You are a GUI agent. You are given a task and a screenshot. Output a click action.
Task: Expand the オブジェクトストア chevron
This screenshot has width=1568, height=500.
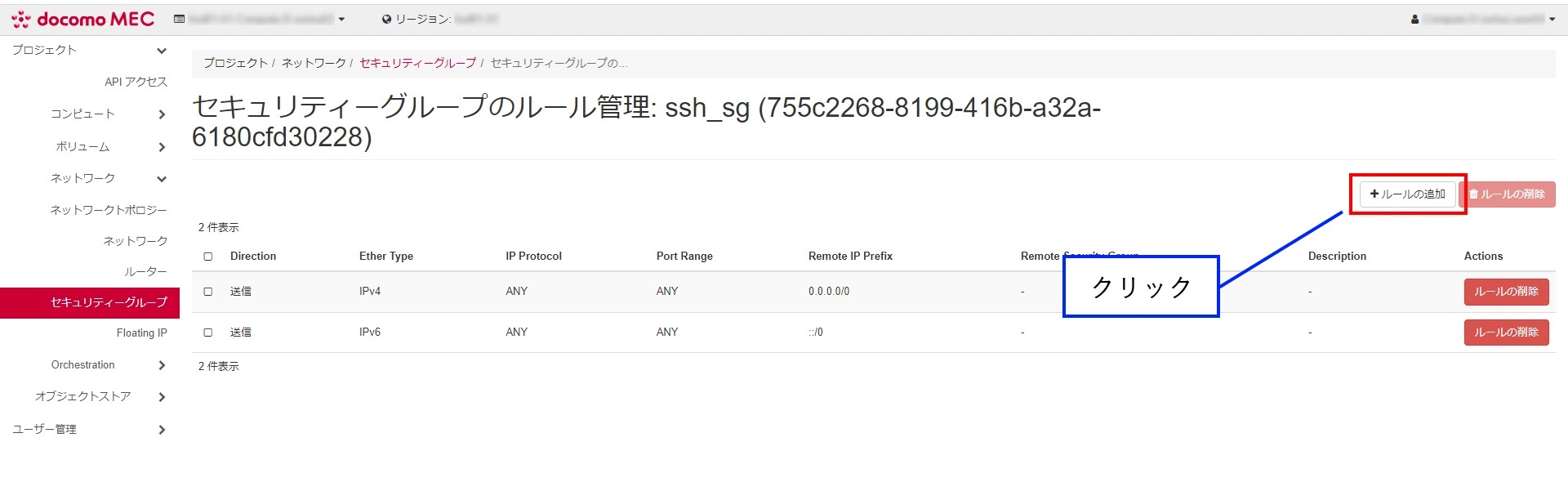[162, 397]
